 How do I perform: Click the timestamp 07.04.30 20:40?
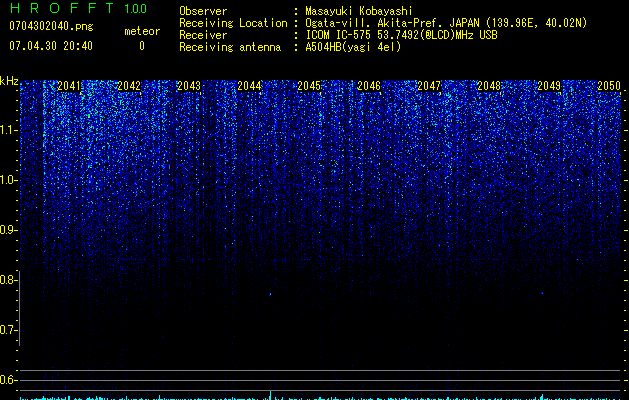pyautogui.click(x=51, y=46)
